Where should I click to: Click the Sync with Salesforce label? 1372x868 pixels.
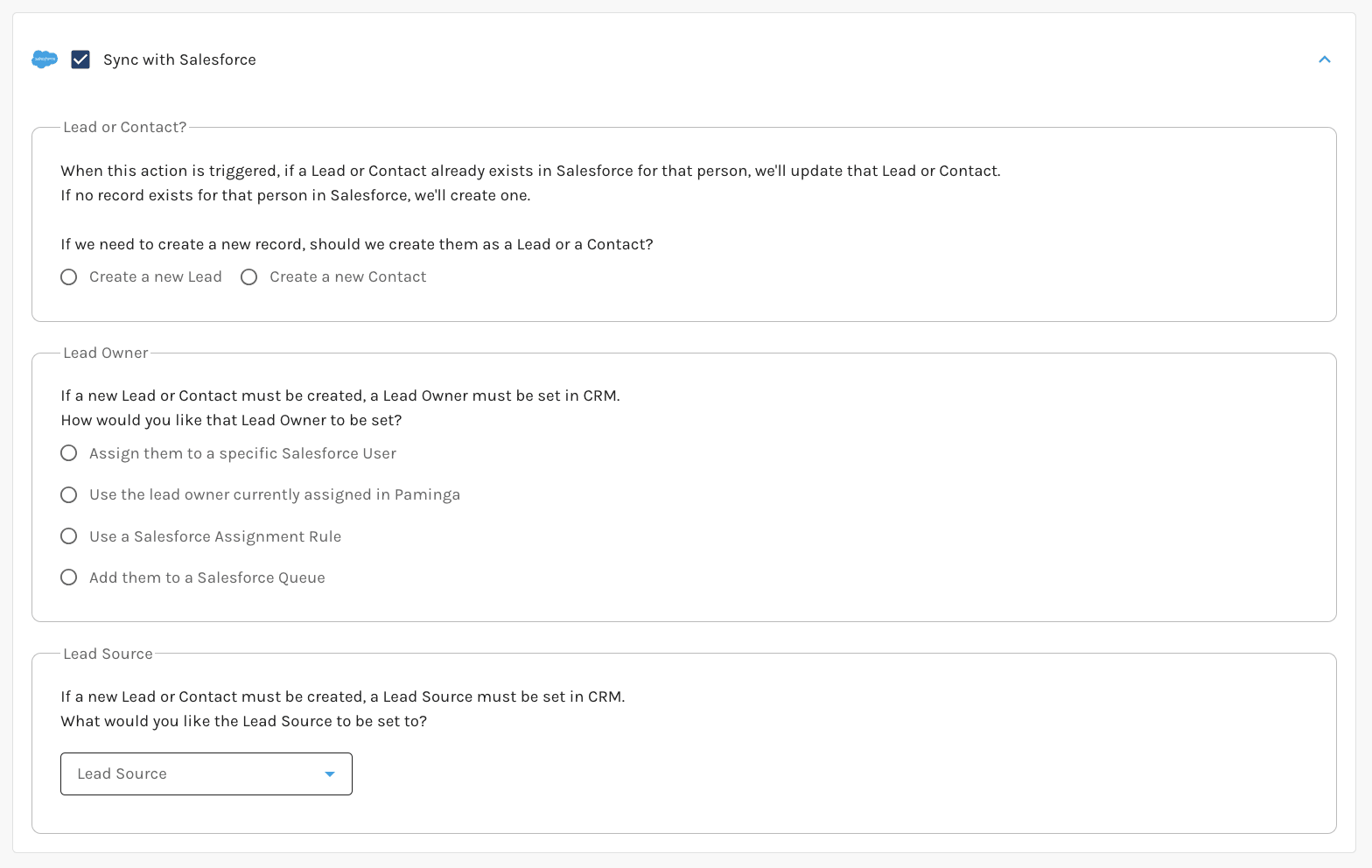179,59
